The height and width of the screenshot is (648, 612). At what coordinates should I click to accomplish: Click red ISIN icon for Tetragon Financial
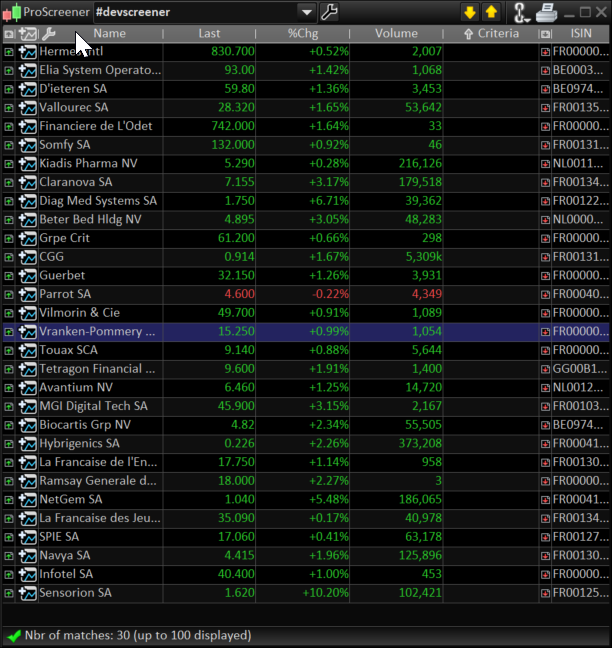tap(545, 369)
